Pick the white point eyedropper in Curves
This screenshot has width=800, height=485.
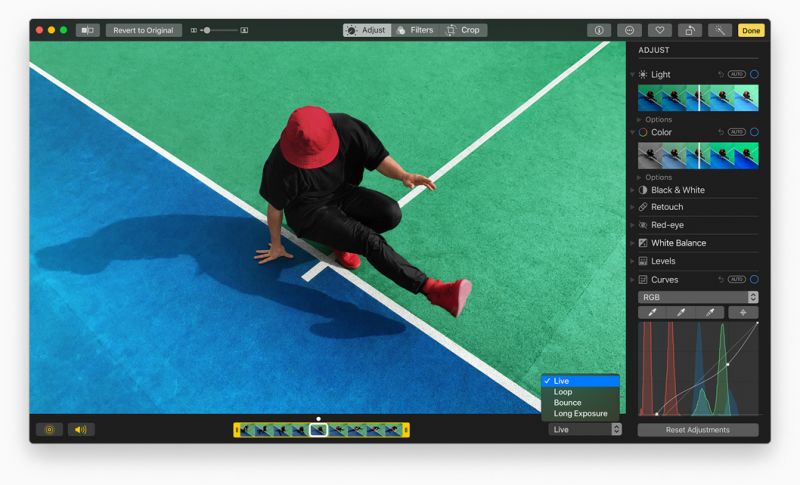click(710, 312)
